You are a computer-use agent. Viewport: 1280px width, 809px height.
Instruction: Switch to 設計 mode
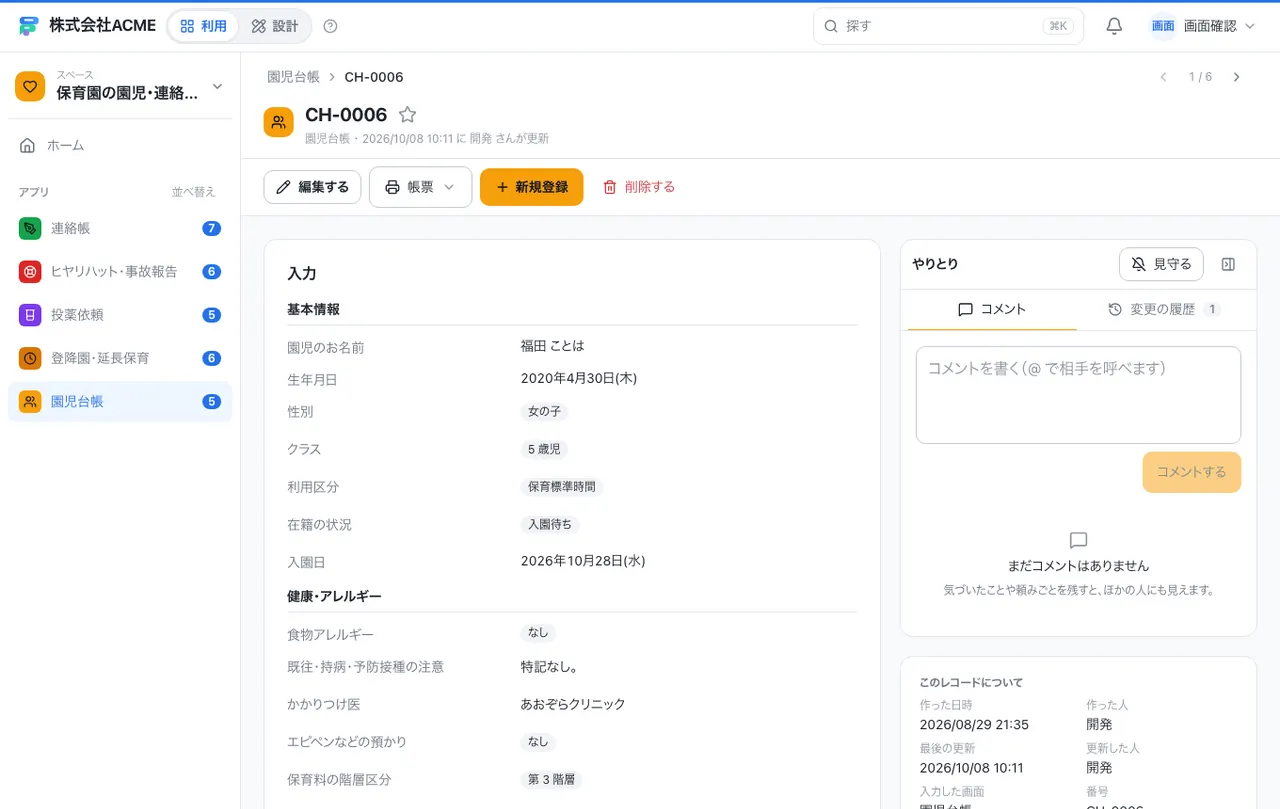[275, 26]
